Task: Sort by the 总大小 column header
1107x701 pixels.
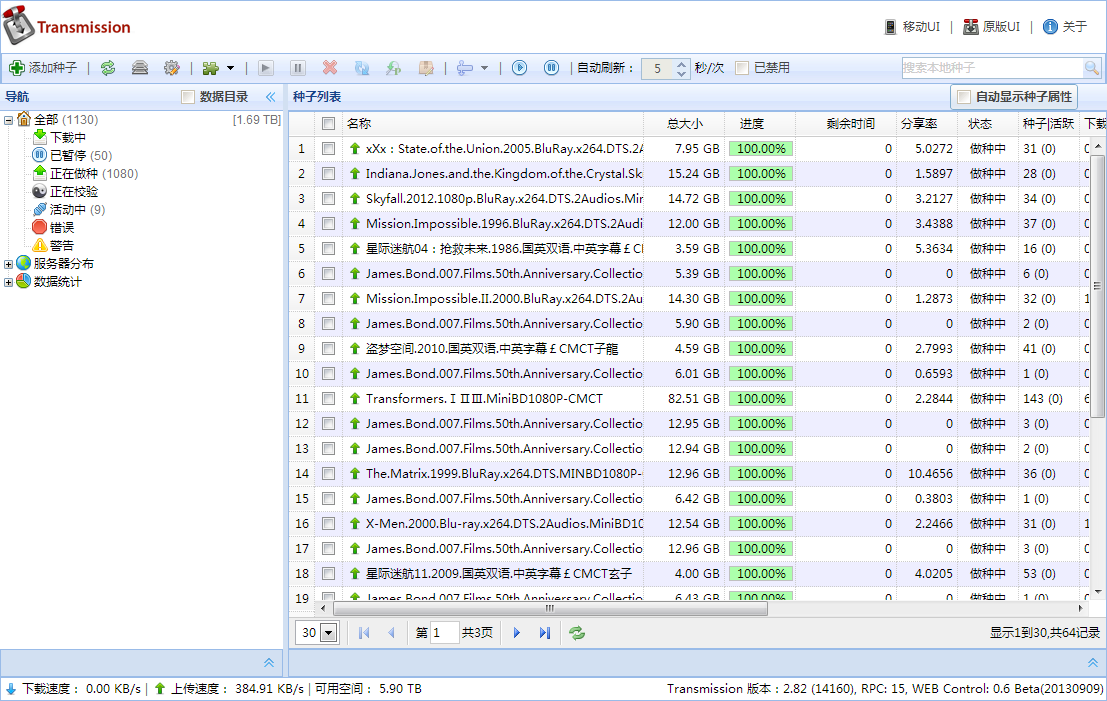Action: click(x=683, y=124)
